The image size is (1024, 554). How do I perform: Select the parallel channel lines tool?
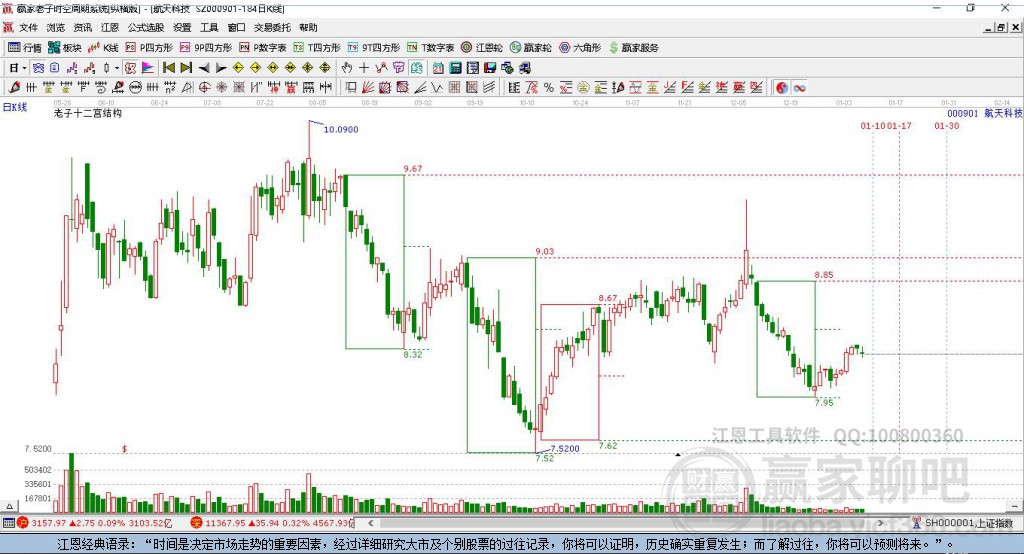(x=489, y=88)
